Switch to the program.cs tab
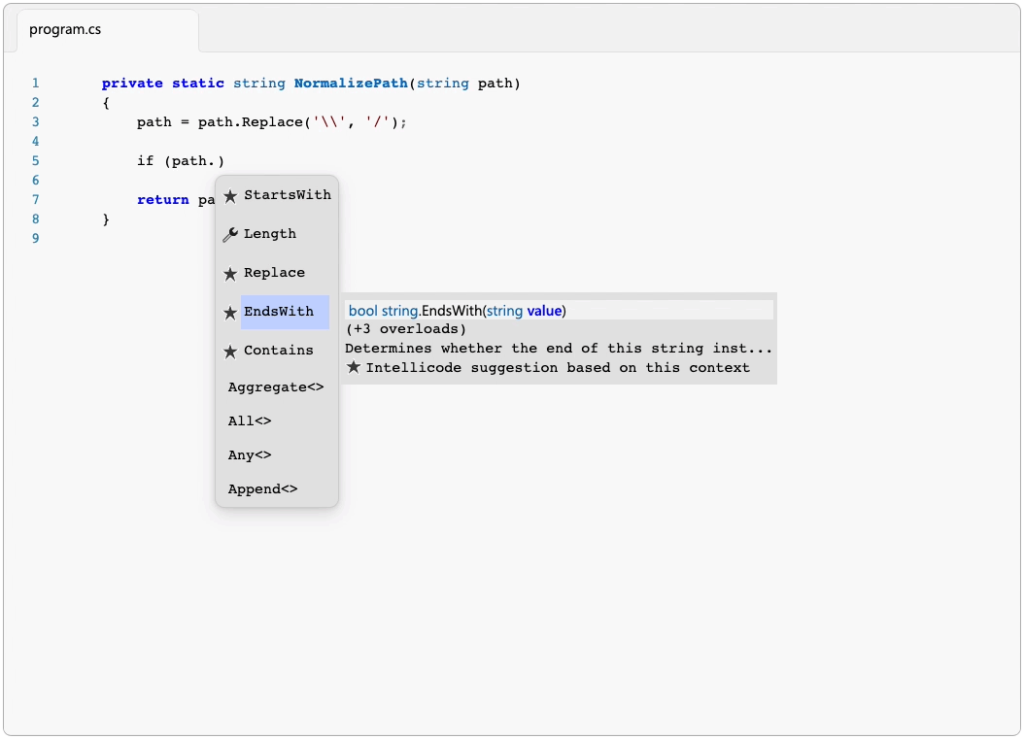Screen dimensions: 1024x739 tap(65, 29)
